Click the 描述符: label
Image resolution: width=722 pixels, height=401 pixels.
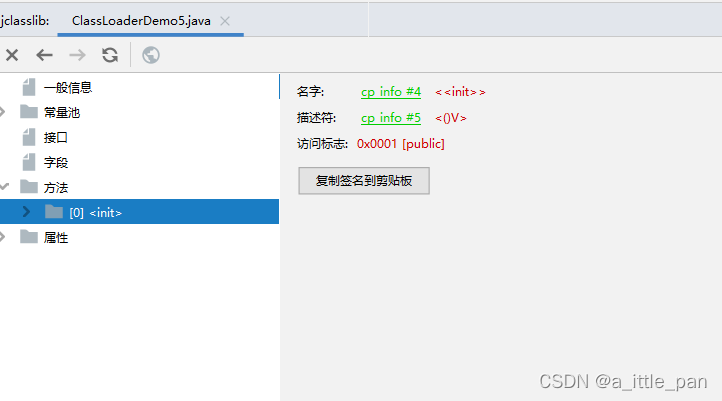316,118
